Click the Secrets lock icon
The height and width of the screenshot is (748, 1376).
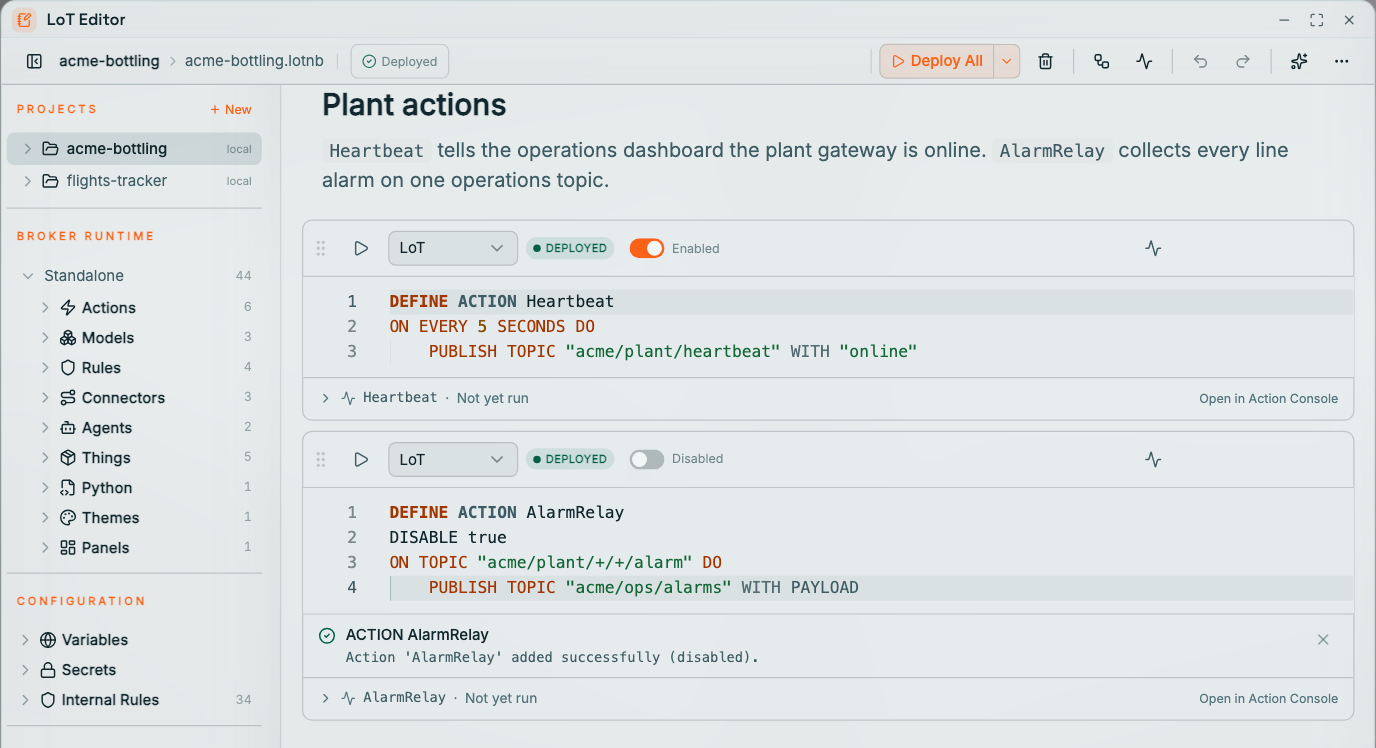coord(48,670)
